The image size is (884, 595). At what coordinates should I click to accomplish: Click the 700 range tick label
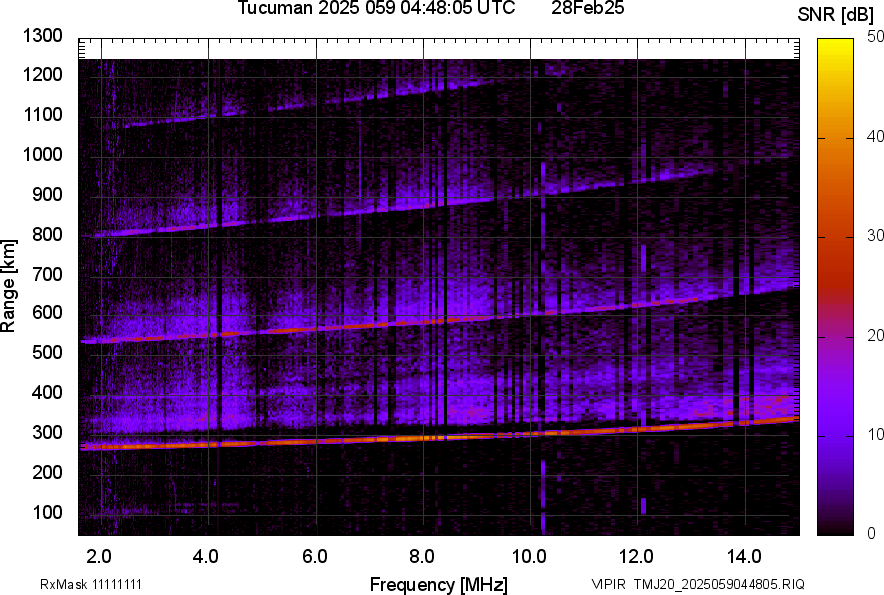[47, 274]
